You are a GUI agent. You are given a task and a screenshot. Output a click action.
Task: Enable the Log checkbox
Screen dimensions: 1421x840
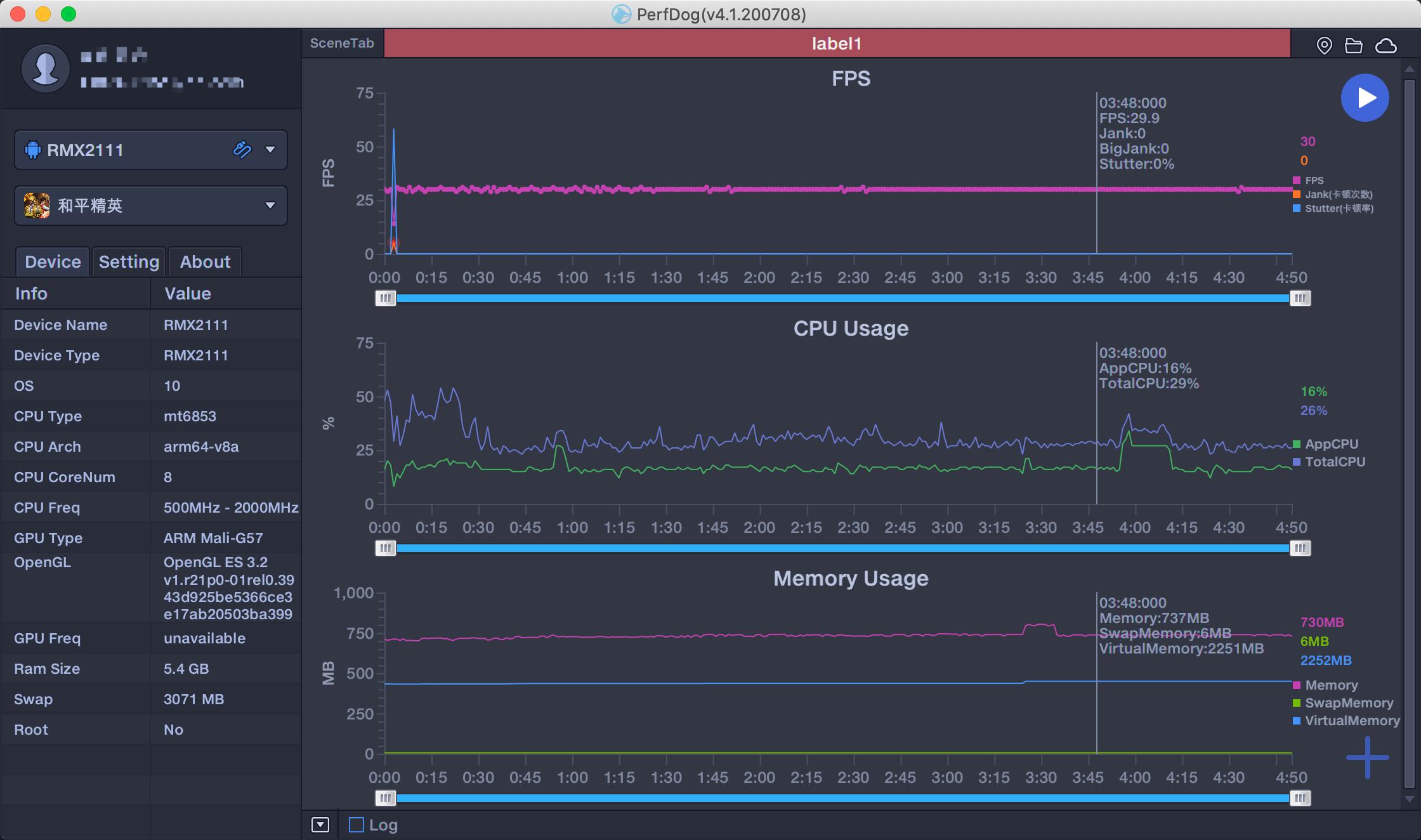coord(357,825)
